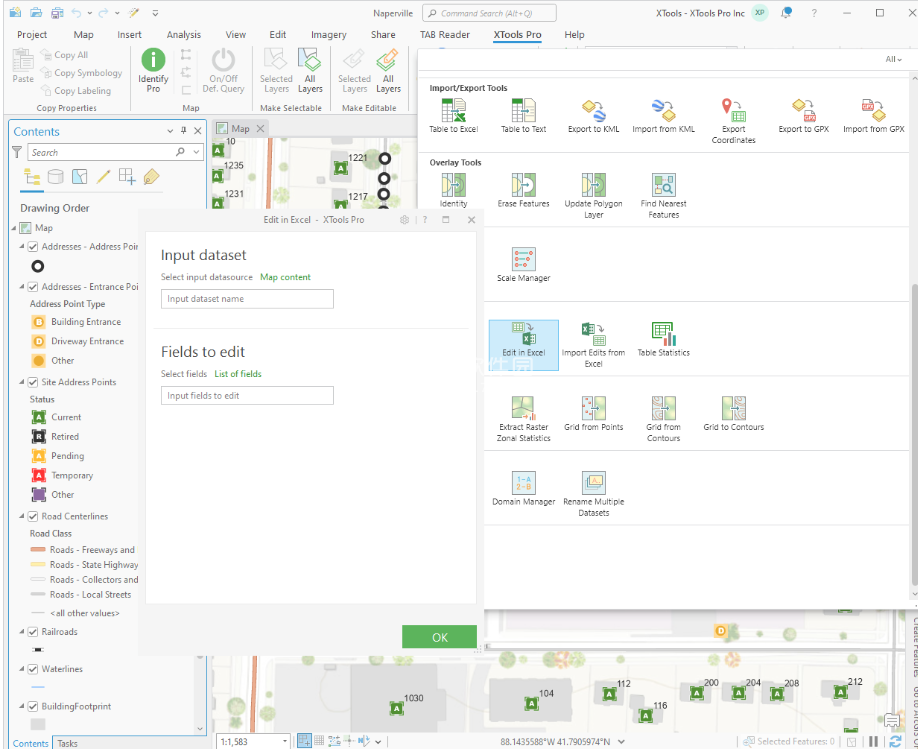Collapse the Road Centerlines layer legend
The height and width of the screenshot is (749, 918).
(22, 517)
